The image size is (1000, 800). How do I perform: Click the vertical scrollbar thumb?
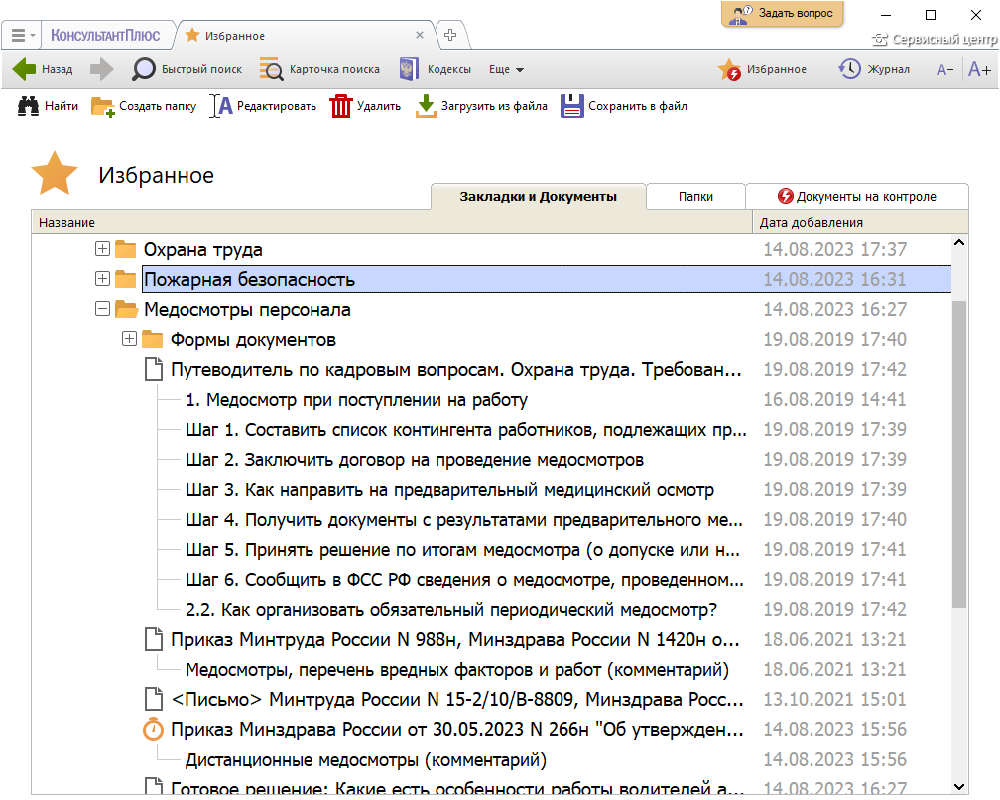(959, 454)
